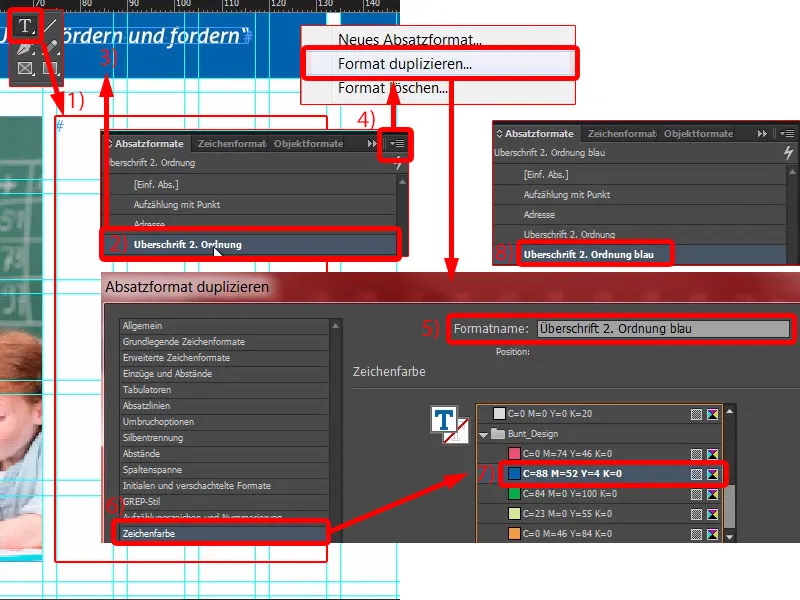
Task: Collapse the Bunt_Design swatch folder triangle
Action: pyautogui.click(x=484, y=435)
